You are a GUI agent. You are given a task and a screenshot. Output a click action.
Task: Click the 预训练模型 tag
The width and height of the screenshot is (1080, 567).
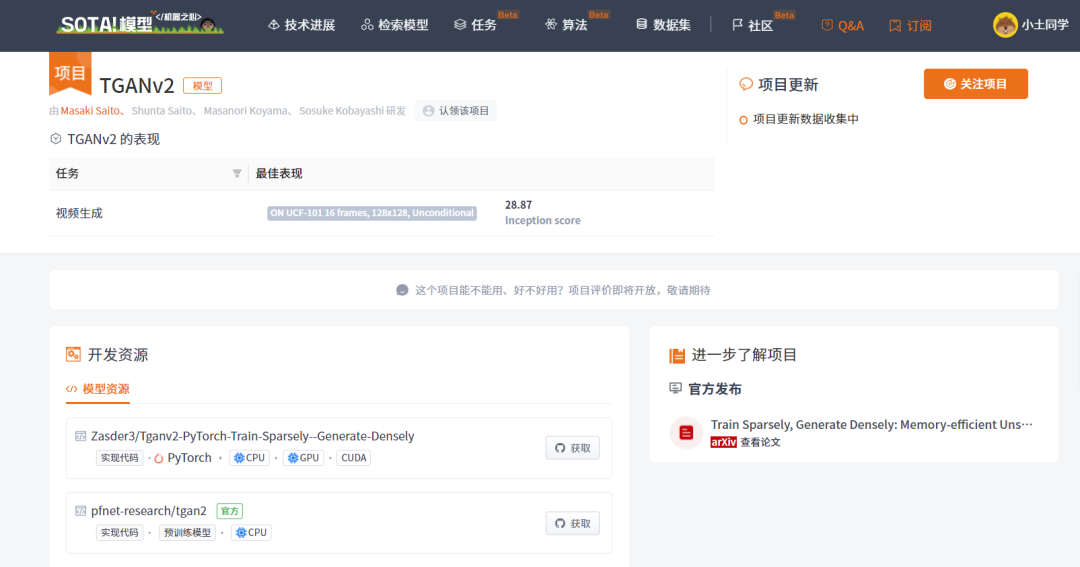pyautogui.click(x=187, y=533)
